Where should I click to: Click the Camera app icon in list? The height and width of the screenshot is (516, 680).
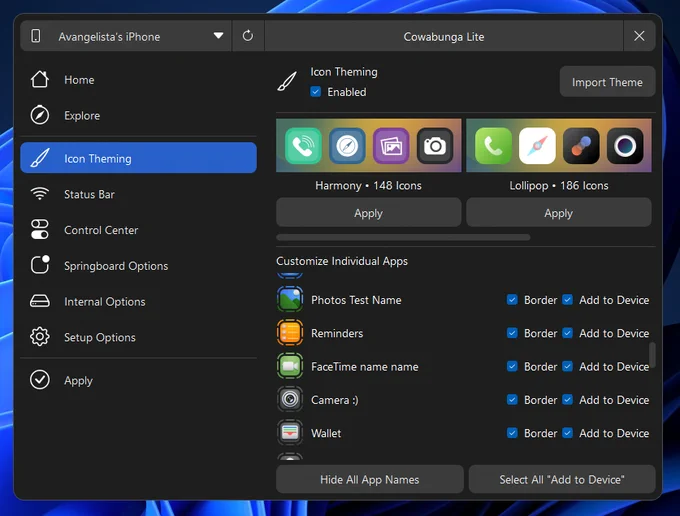[290, 399]
